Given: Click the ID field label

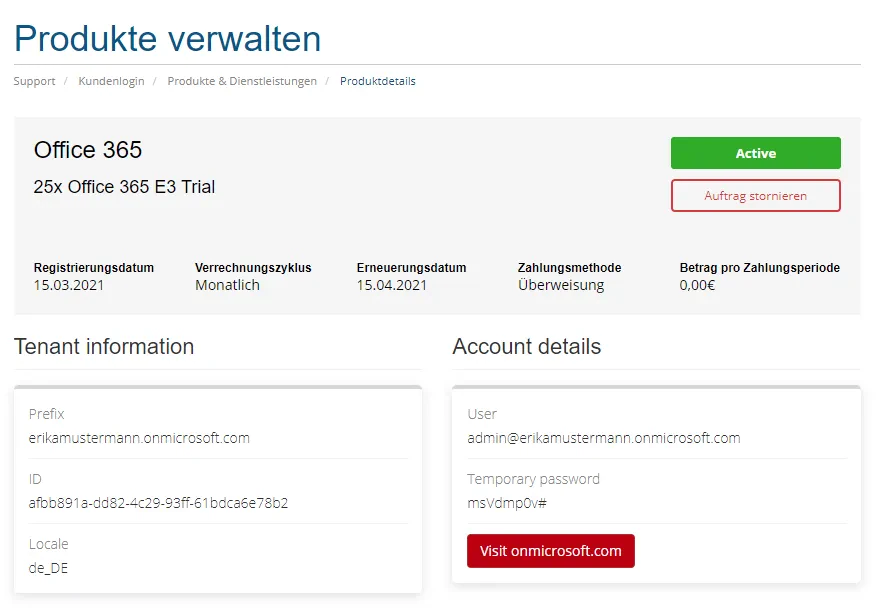Looking at the screenshot, I should pyautogui.click(x=35, y=479).
